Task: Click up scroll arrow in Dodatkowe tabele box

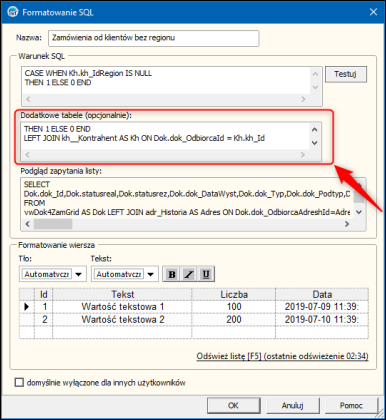Action: click(314, 129)
